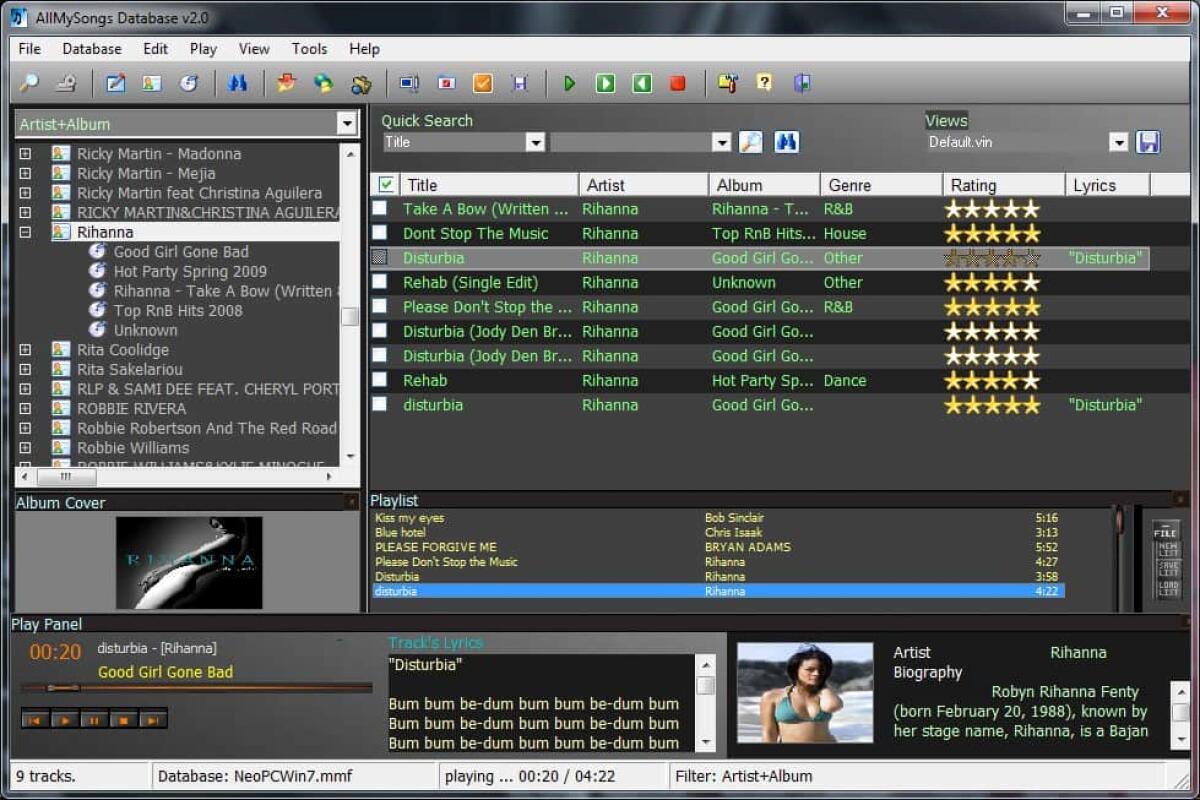This screenshot has height=800, width=1200.
Task: Open the search tool from the toolbar
Action: coord(27,83)
